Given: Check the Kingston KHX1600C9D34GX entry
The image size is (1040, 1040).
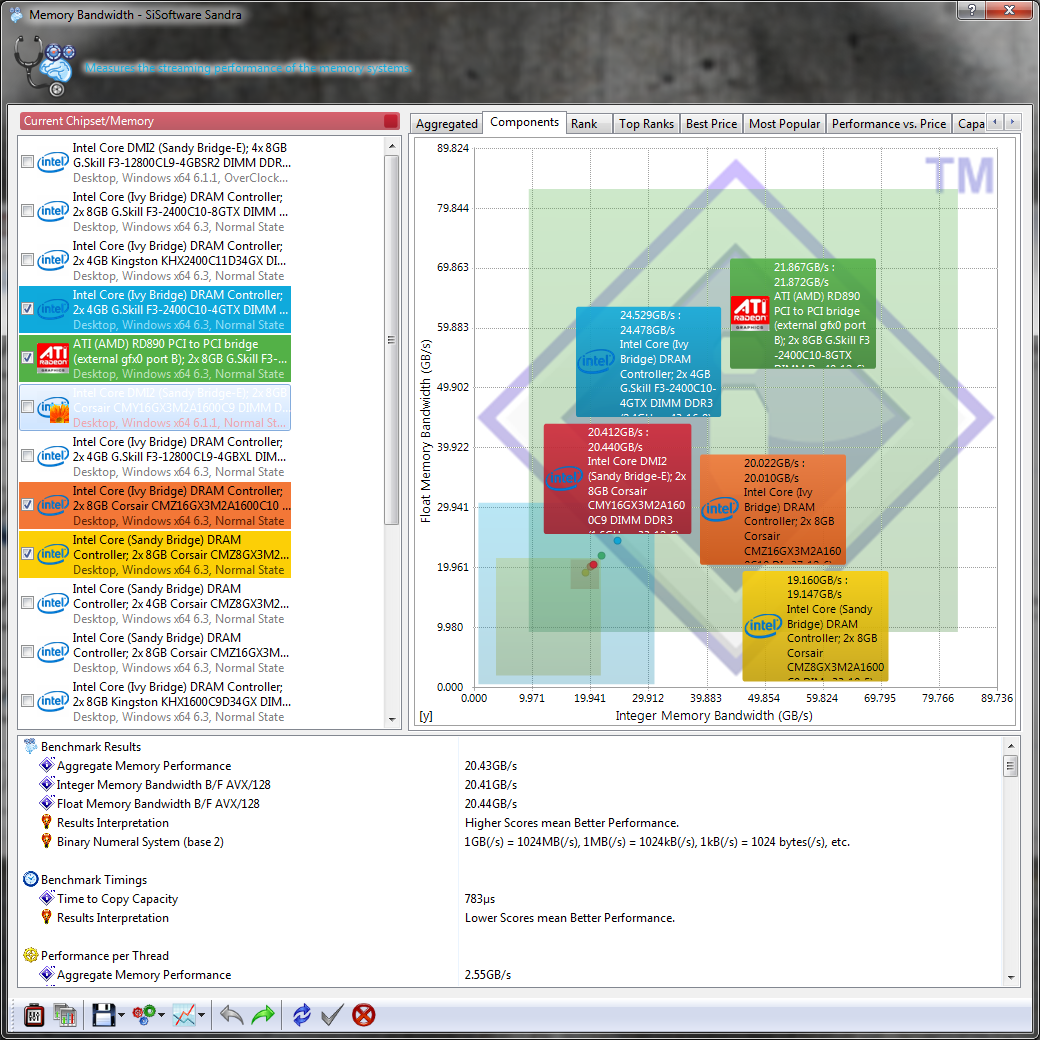Looking at the screenshot, I should (x=27, y=700).
